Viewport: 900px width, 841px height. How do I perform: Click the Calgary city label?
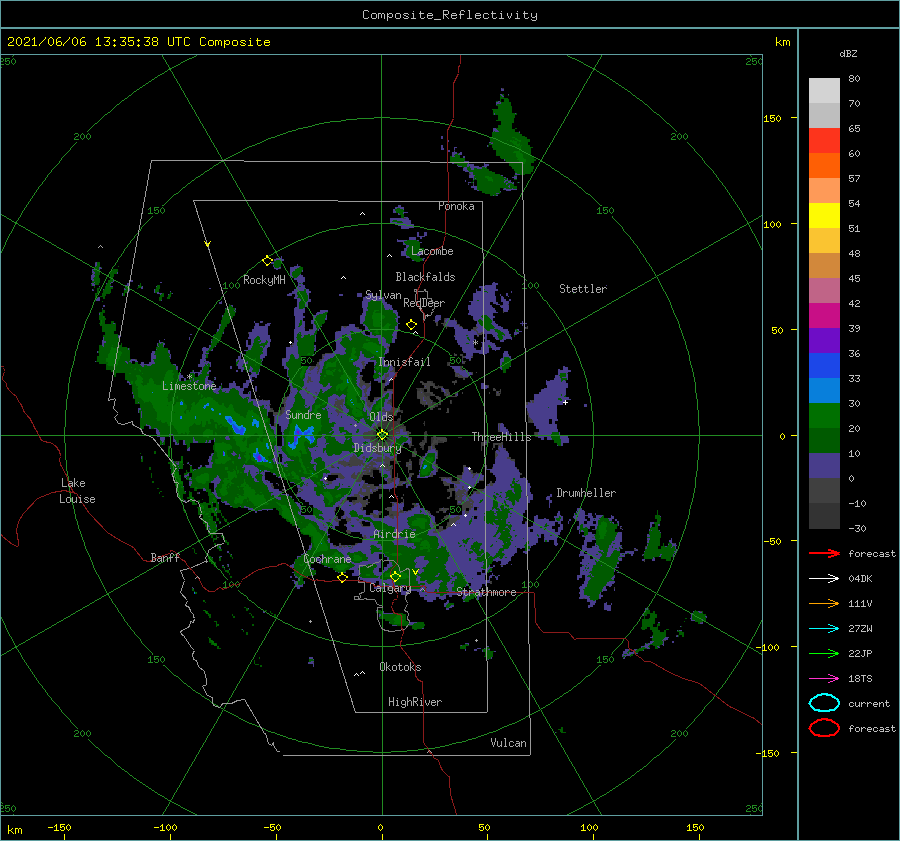(390, 588)
